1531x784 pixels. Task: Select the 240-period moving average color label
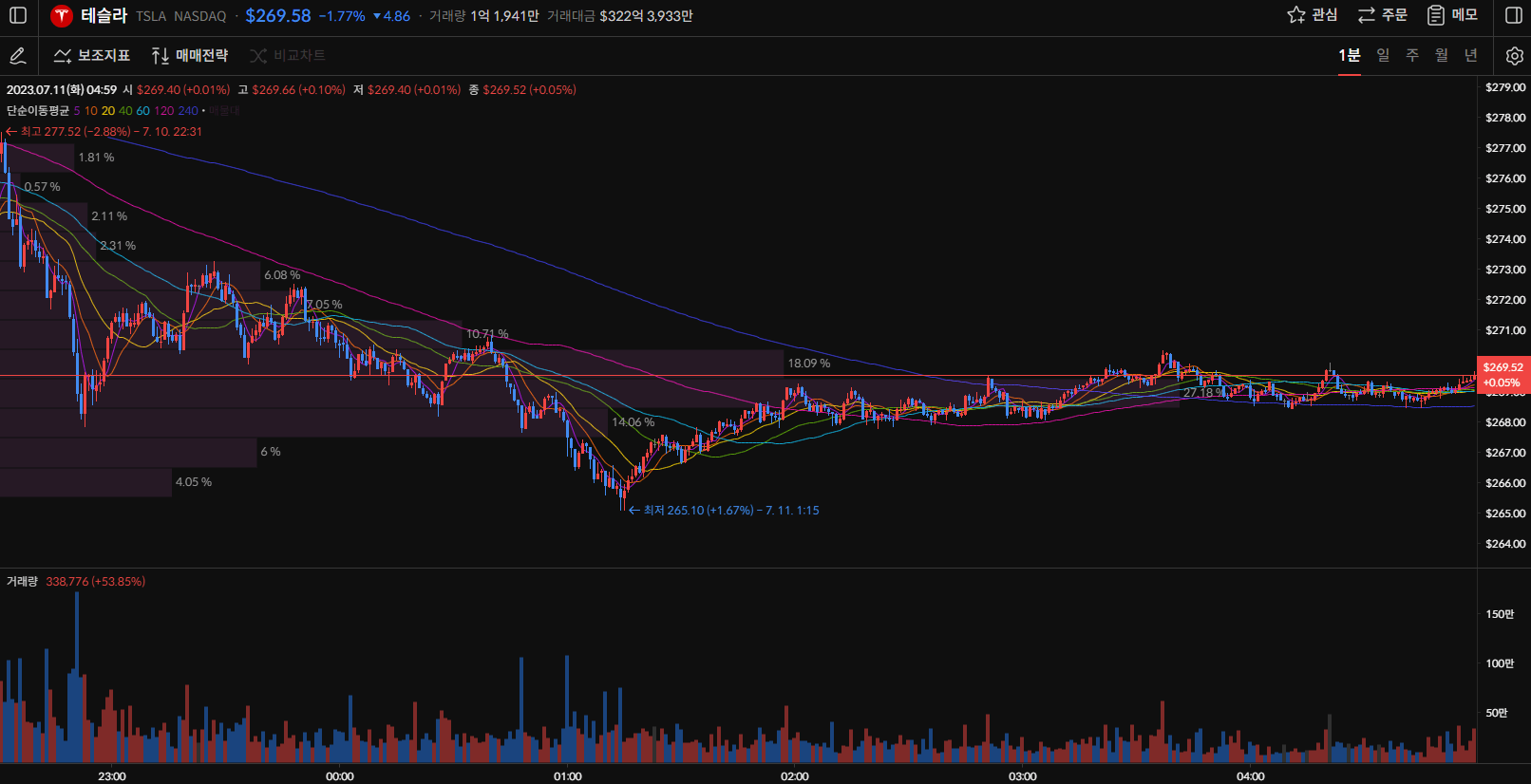click(x=188, y=111)
